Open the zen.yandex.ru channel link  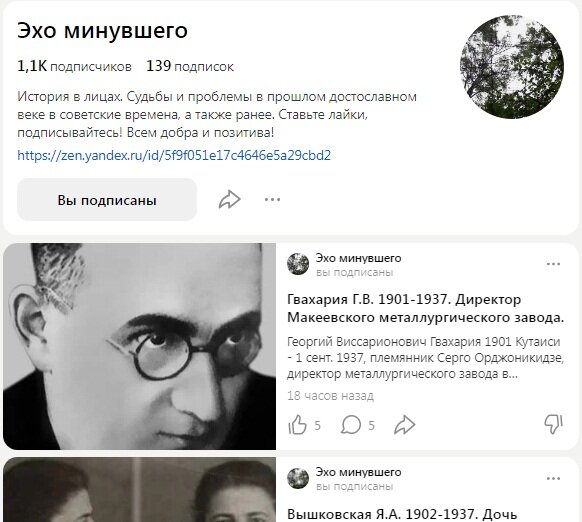[x=174, y=155]
